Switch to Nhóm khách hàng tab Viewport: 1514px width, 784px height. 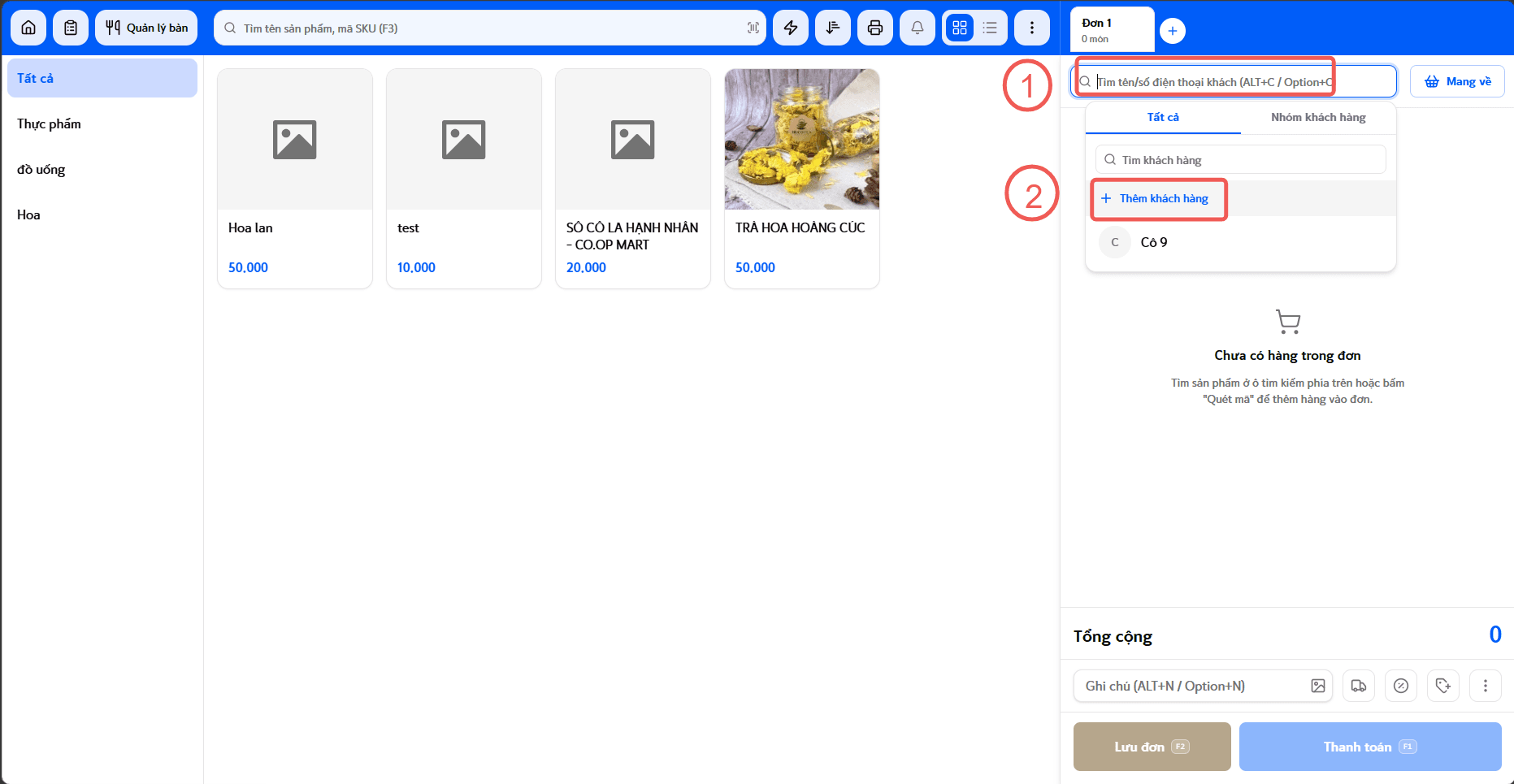pos(1318,117)
